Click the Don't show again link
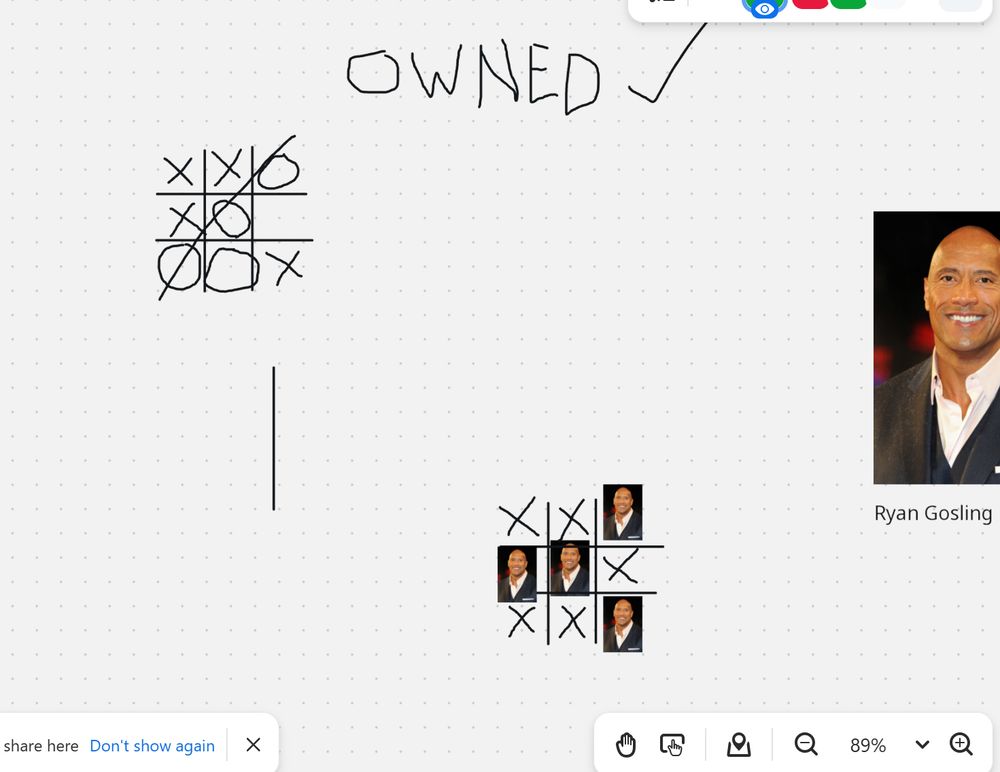Viewport: 1000px width, 772px height. 152,745
